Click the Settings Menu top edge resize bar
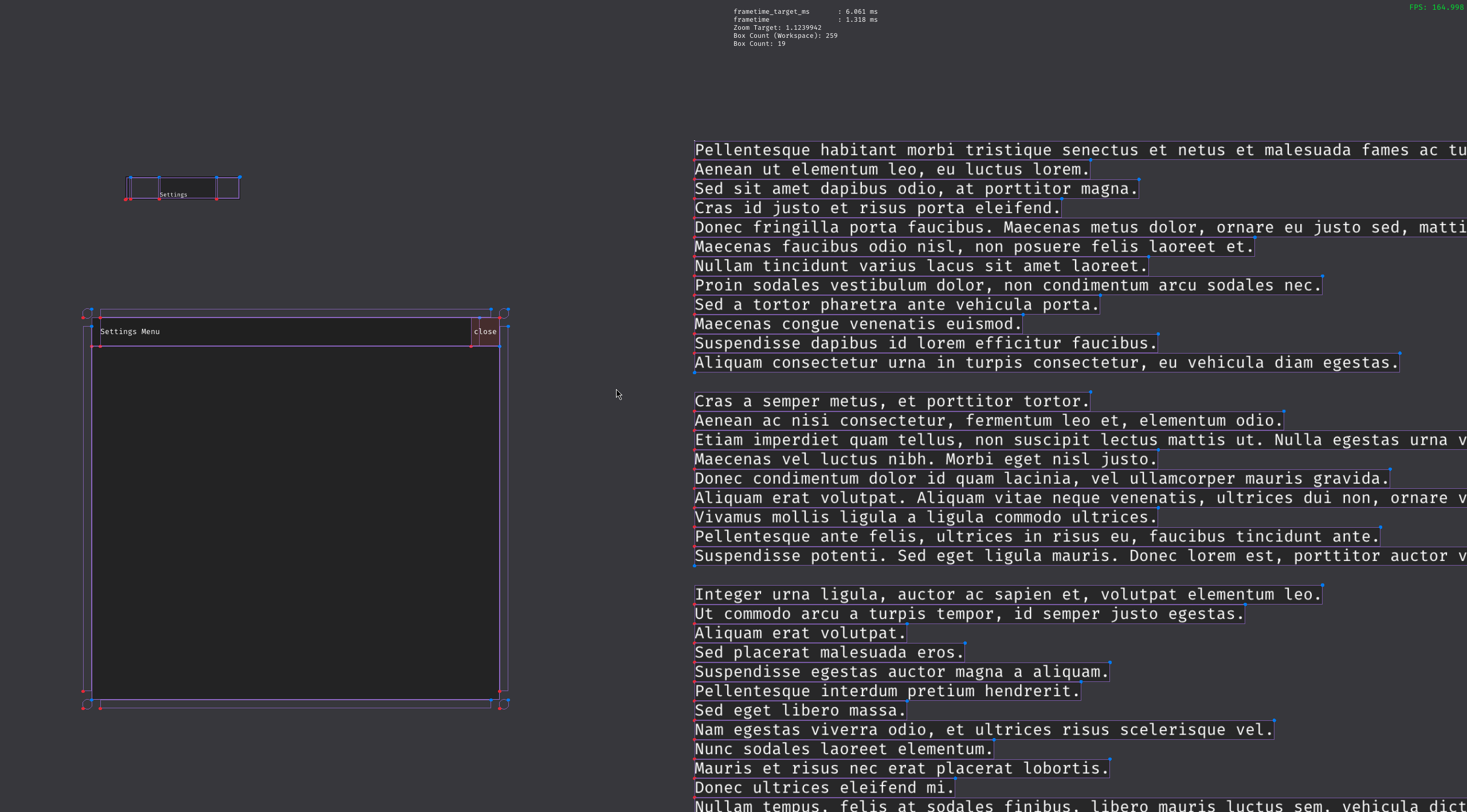1467x812 pixels. pos(295,313)
